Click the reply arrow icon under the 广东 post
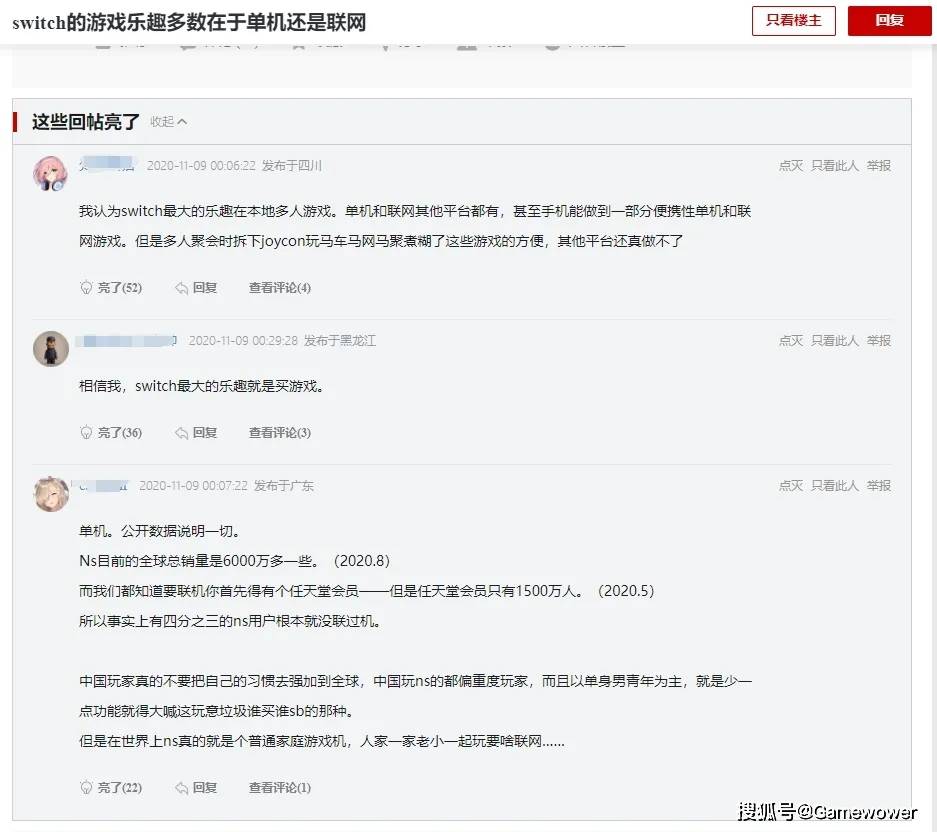Screen dimensions: 937x832 [x=182, y=788]
